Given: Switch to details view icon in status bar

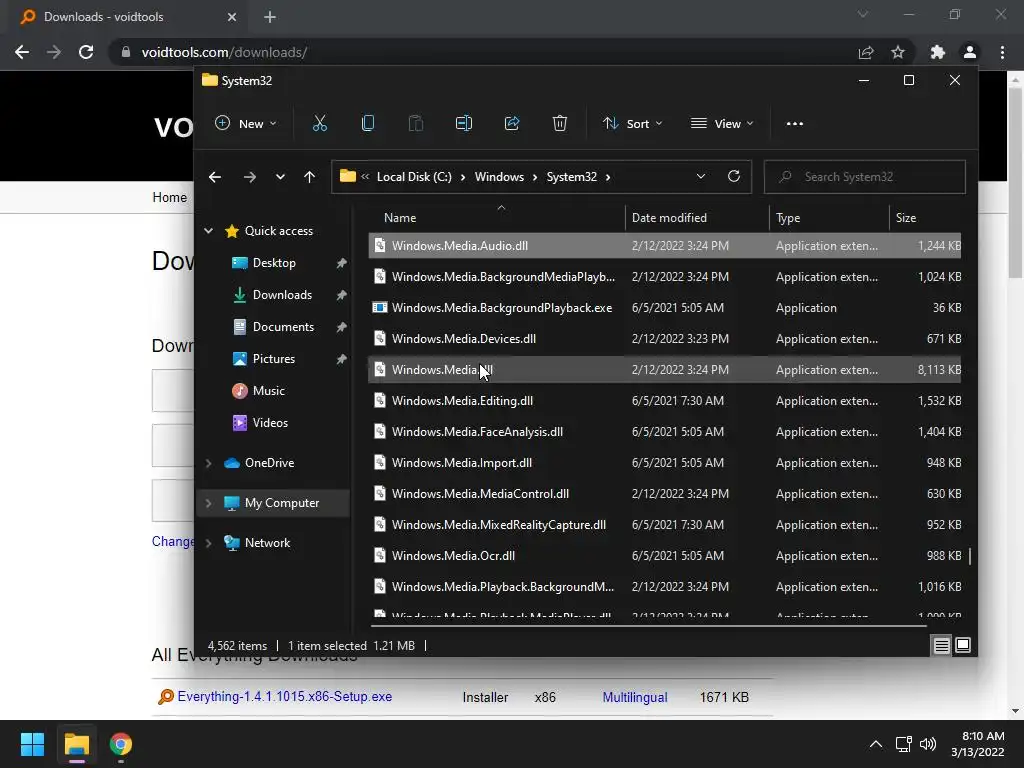Looking at the screenshot, I should (942, 646).
